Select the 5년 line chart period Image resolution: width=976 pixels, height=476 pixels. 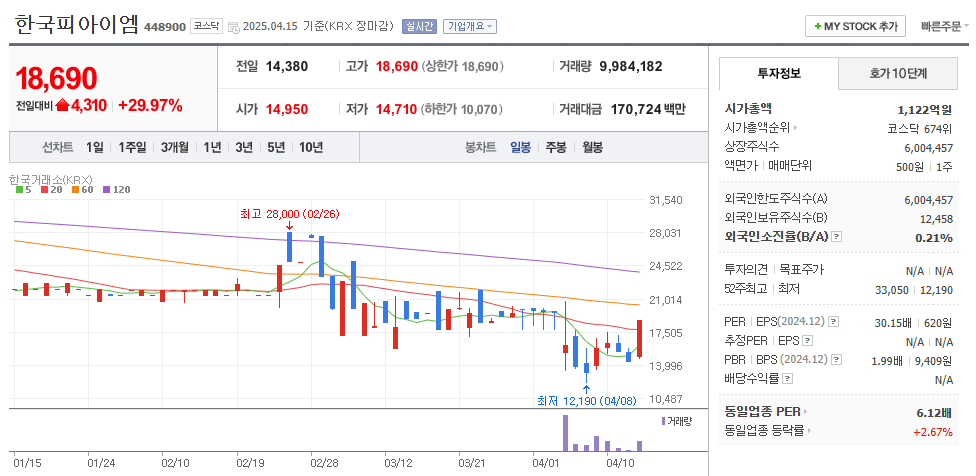pos(276,147)
